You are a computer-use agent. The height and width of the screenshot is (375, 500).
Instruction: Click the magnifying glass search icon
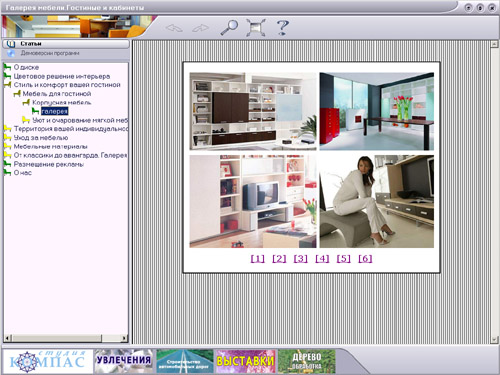229,27
